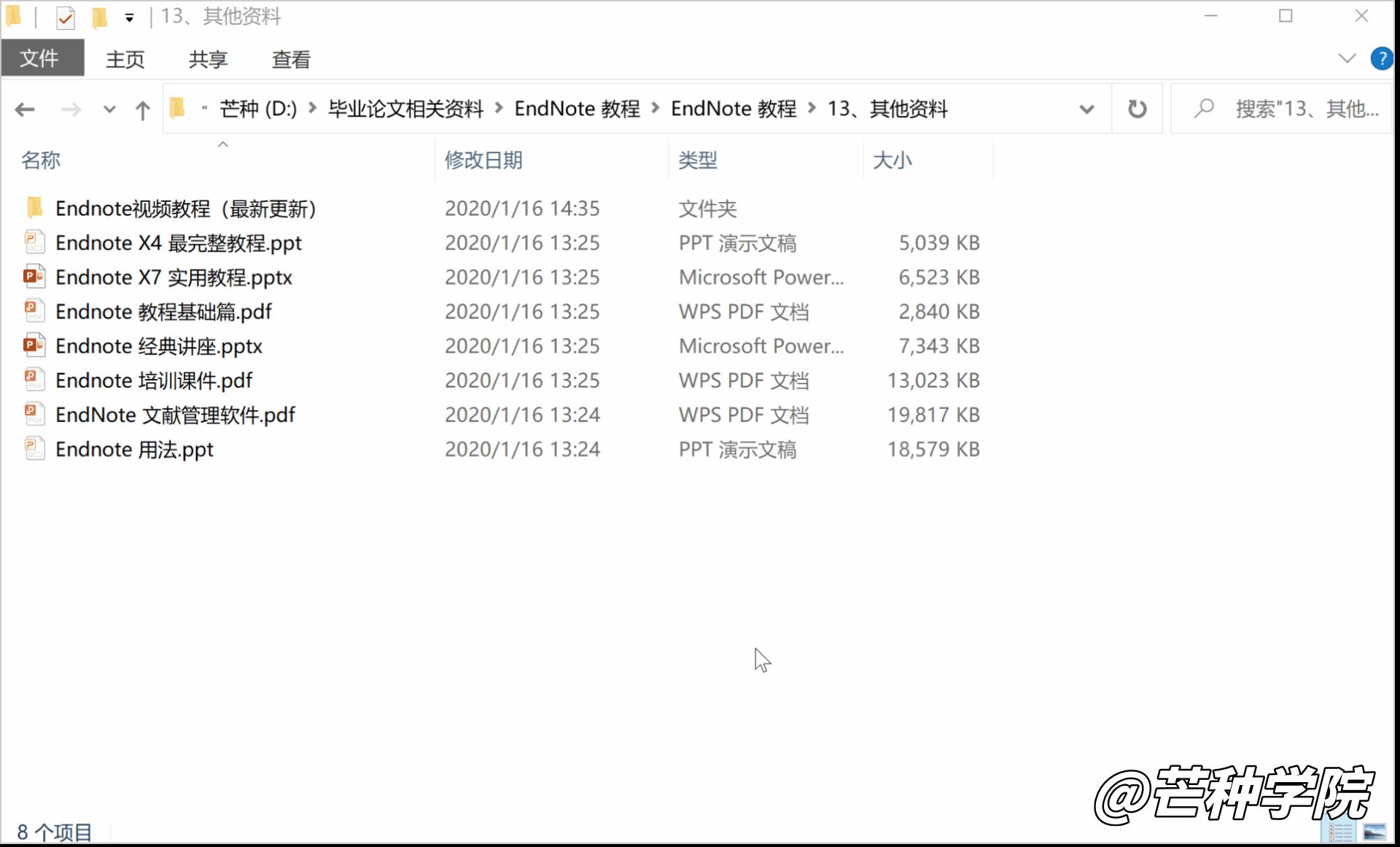The height and width of the screenshot is (847, 1400).
Task: Click the 文件夹 type cell
Action: 707,208
